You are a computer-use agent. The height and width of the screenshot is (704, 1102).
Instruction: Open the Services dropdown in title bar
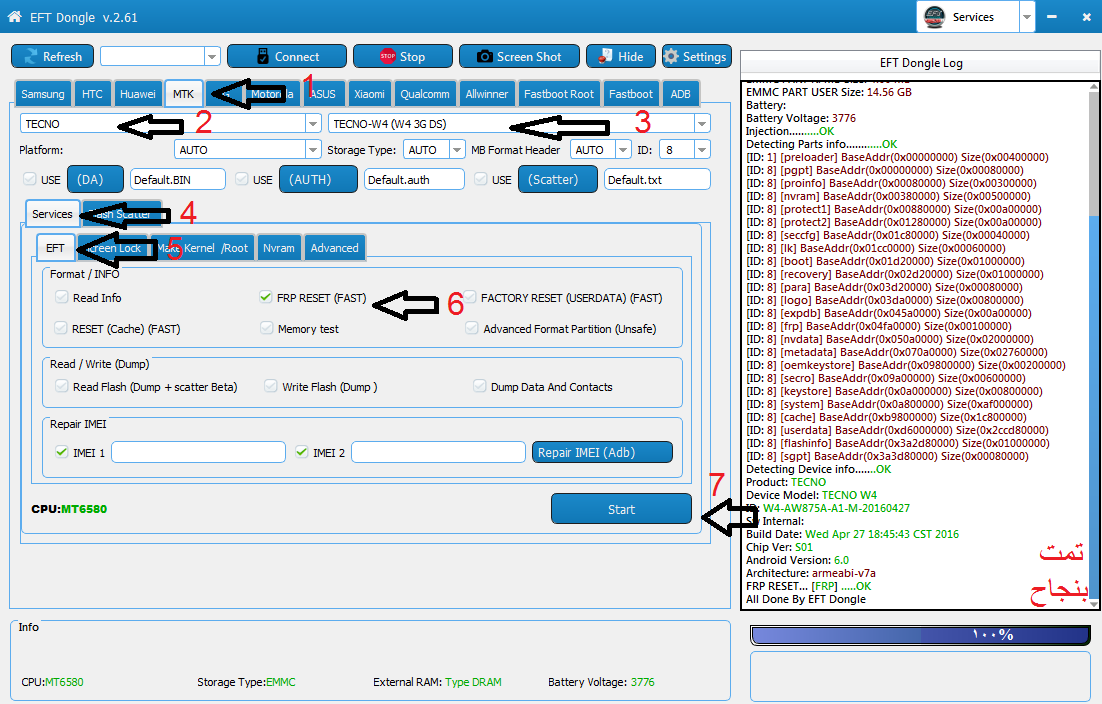pos(1027,17)
